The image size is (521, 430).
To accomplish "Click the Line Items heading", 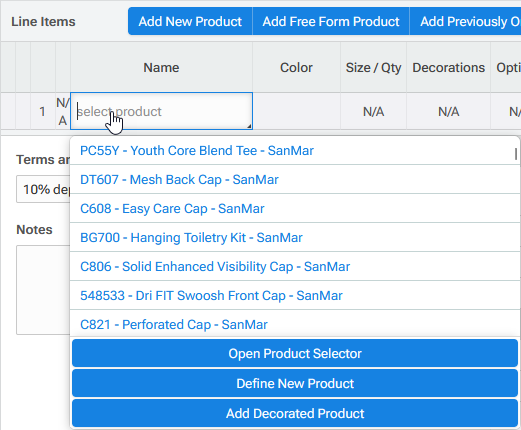I will click(x=43, y=22).
